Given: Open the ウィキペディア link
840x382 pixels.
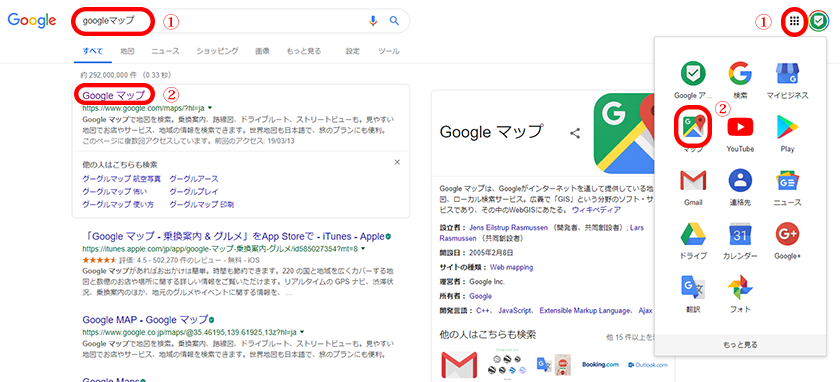Looking at the screenshot, I should click(596, 209).
